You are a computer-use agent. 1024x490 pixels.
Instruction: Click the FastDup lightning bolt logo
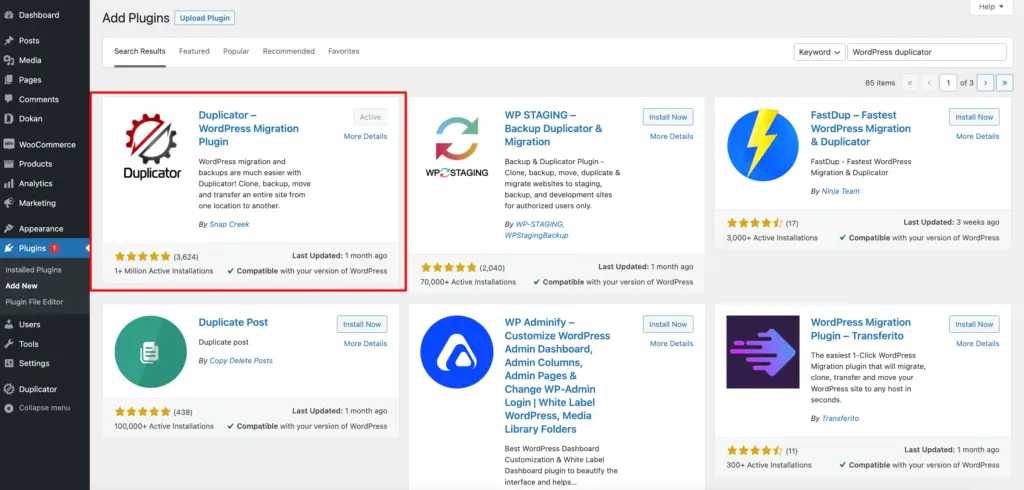point(763,144)
